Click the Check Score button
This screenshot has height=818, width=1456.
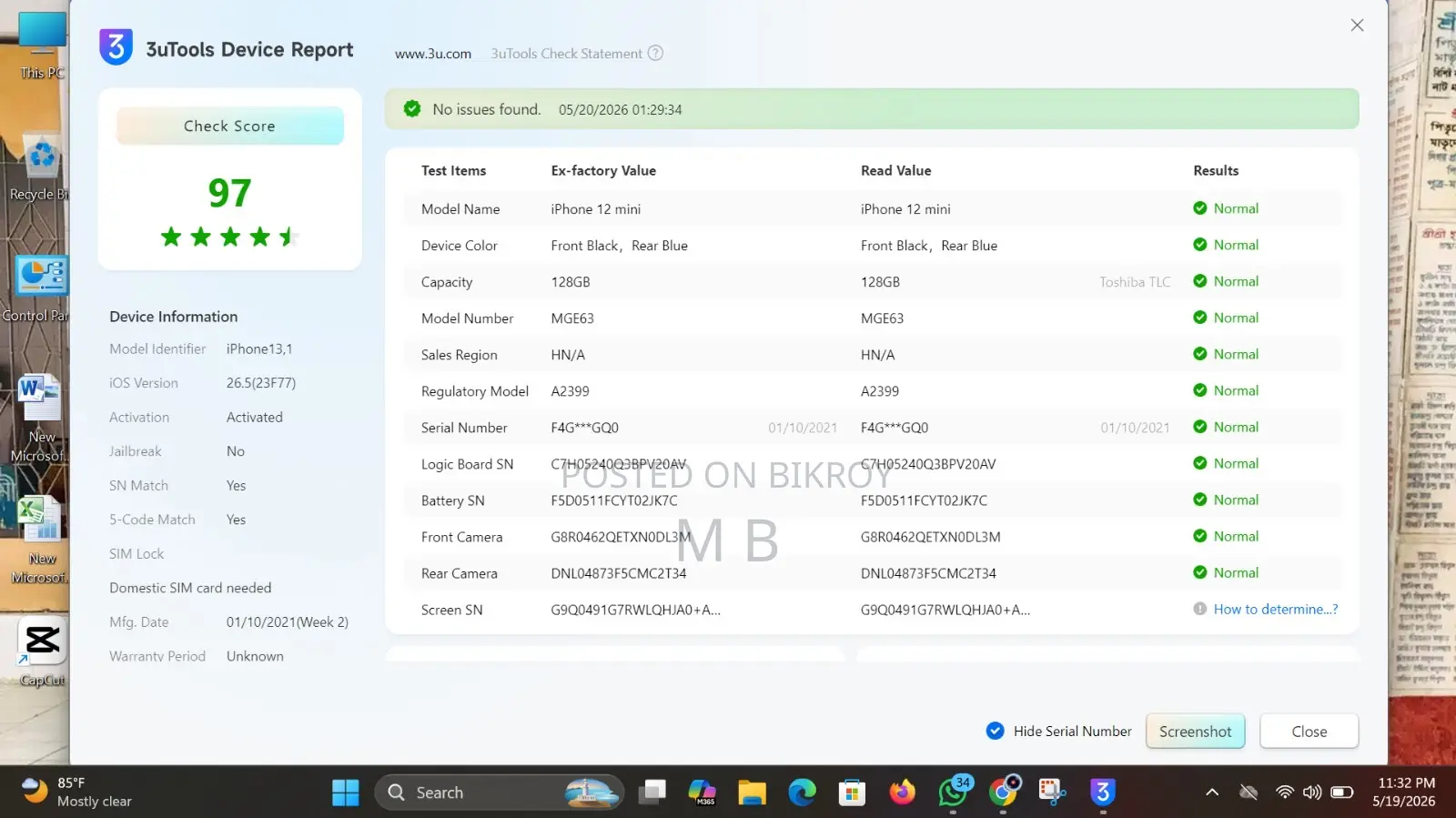click(x=229, y=126)
